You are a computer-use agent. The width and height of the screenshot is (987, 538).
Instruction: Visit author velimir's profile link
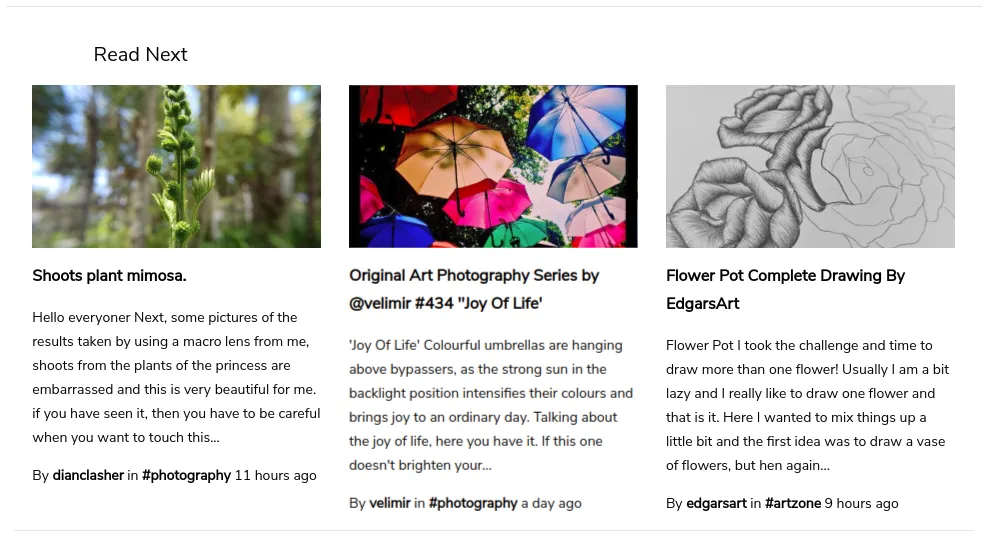390,503
